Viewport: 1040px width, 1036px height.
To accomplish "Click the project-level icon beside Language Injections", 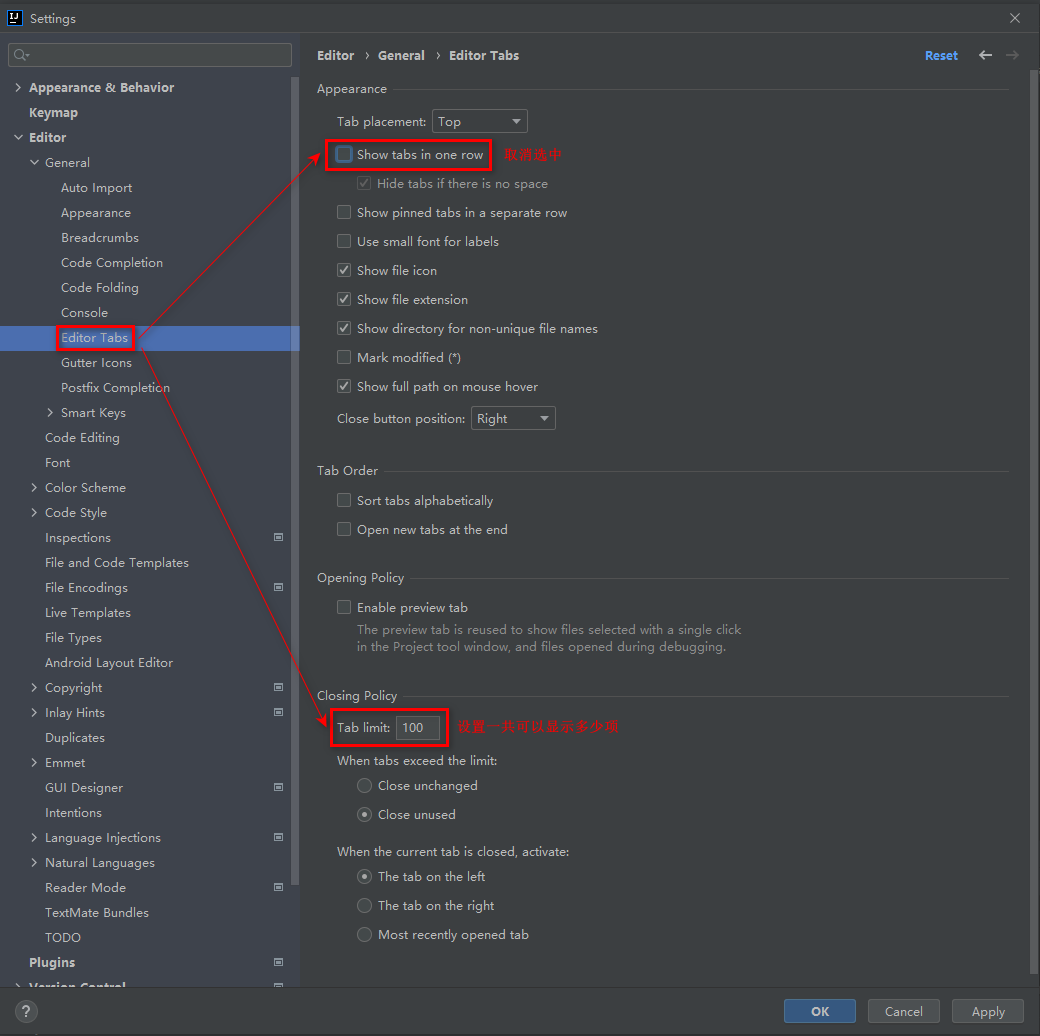I will point(279,838).
